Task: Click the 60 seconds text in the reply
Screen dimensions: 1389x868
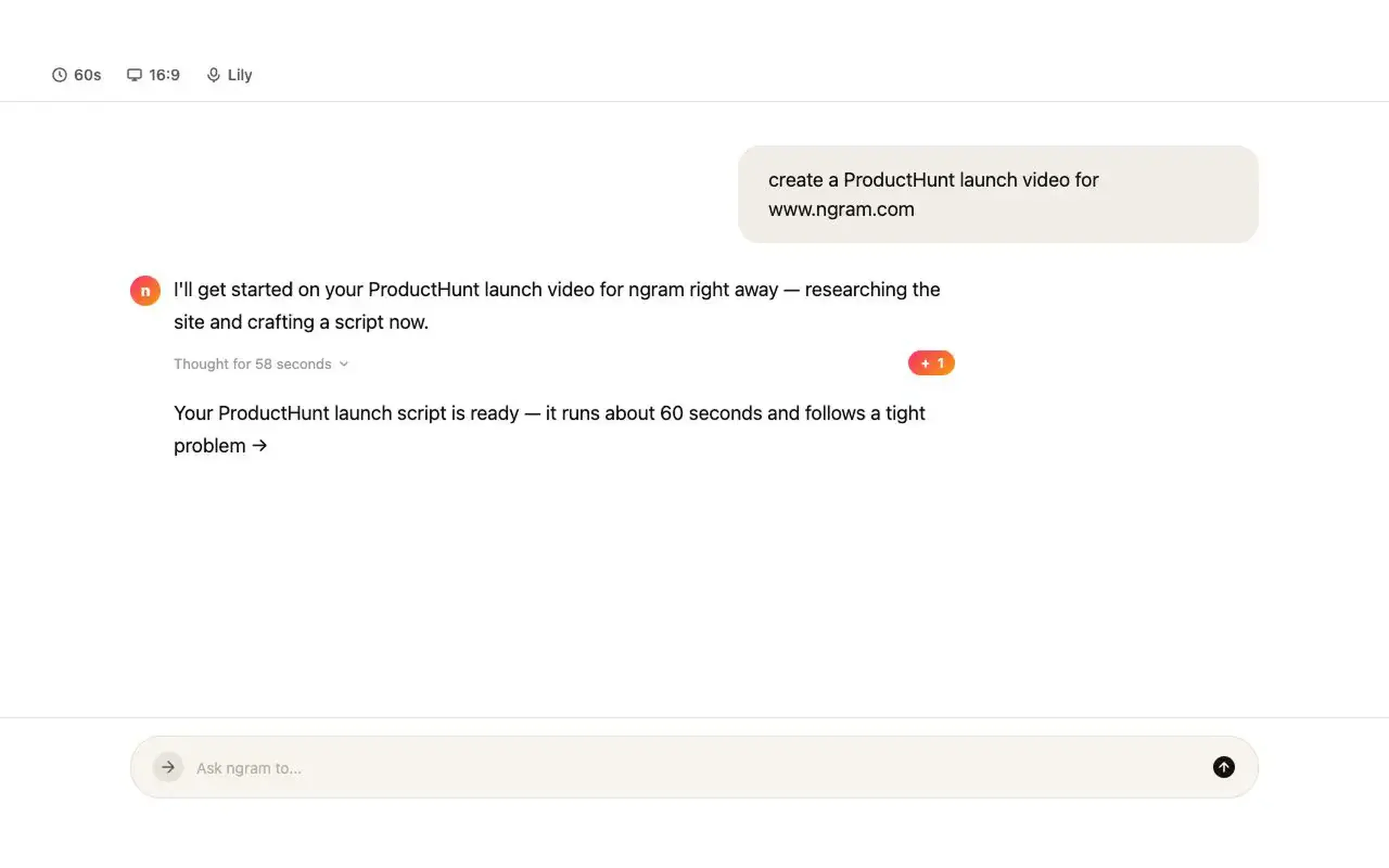Action: [x=711, y=413]
